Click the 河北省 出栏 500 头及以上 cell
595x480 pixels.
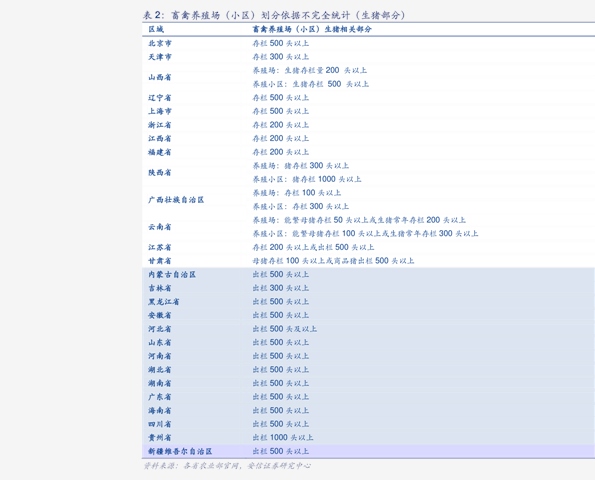tap(285, 329)
